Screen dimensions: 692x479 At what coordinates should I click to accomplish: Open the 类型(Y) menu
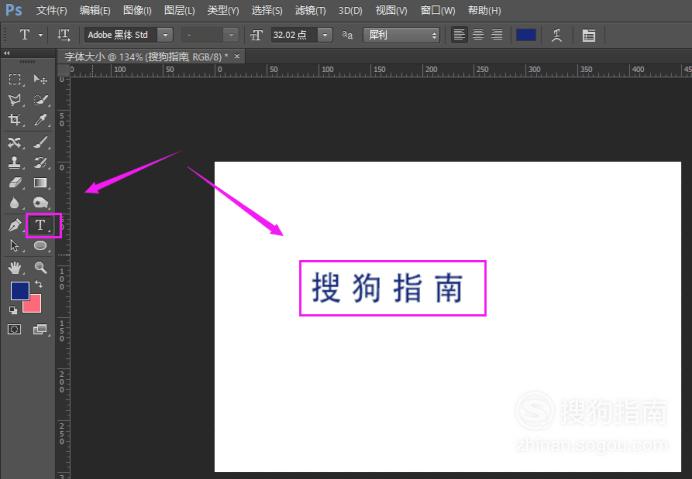pos(223,10)
